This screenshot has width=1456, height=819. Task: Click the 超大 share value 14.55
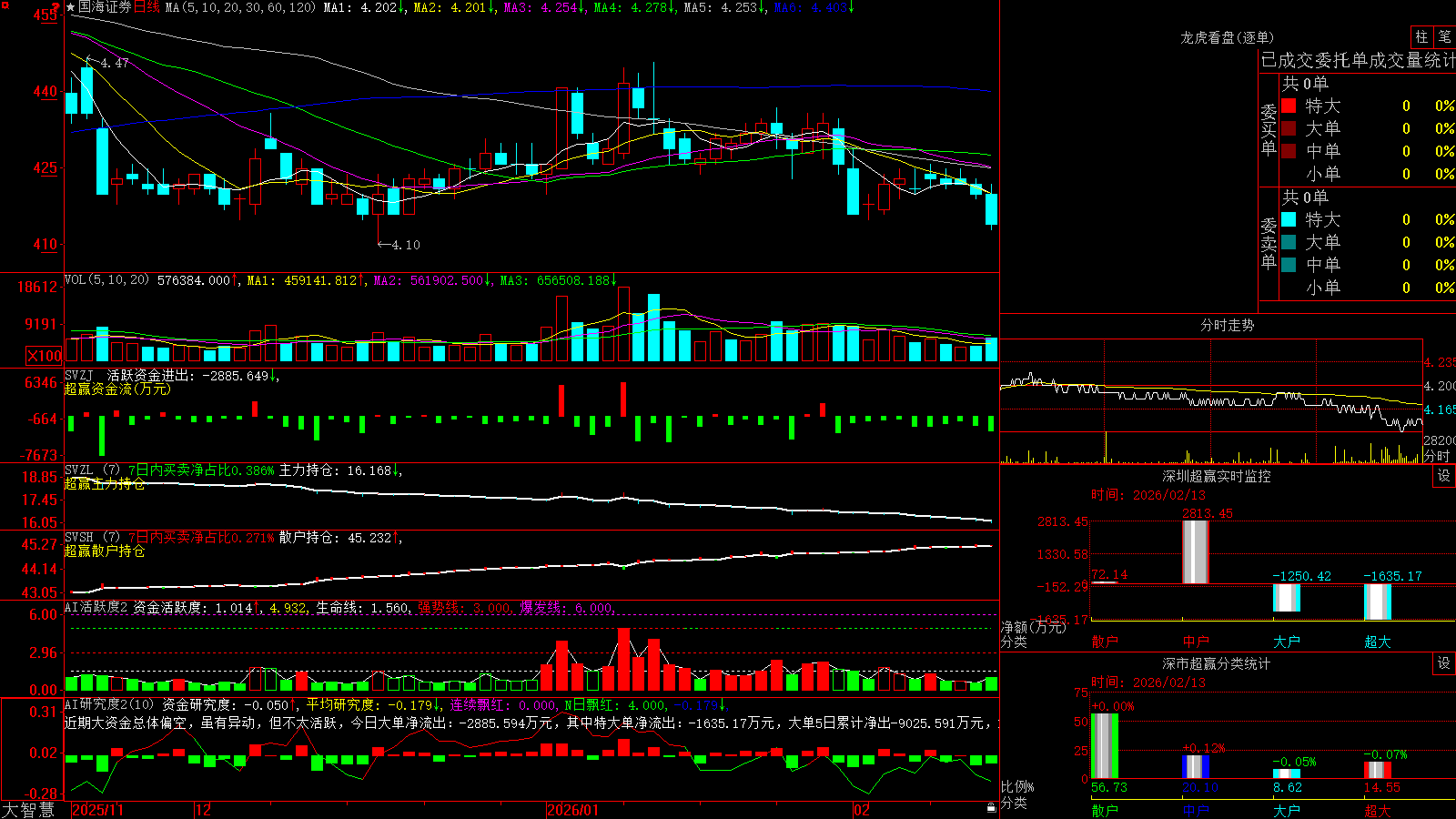[1382, 787]
